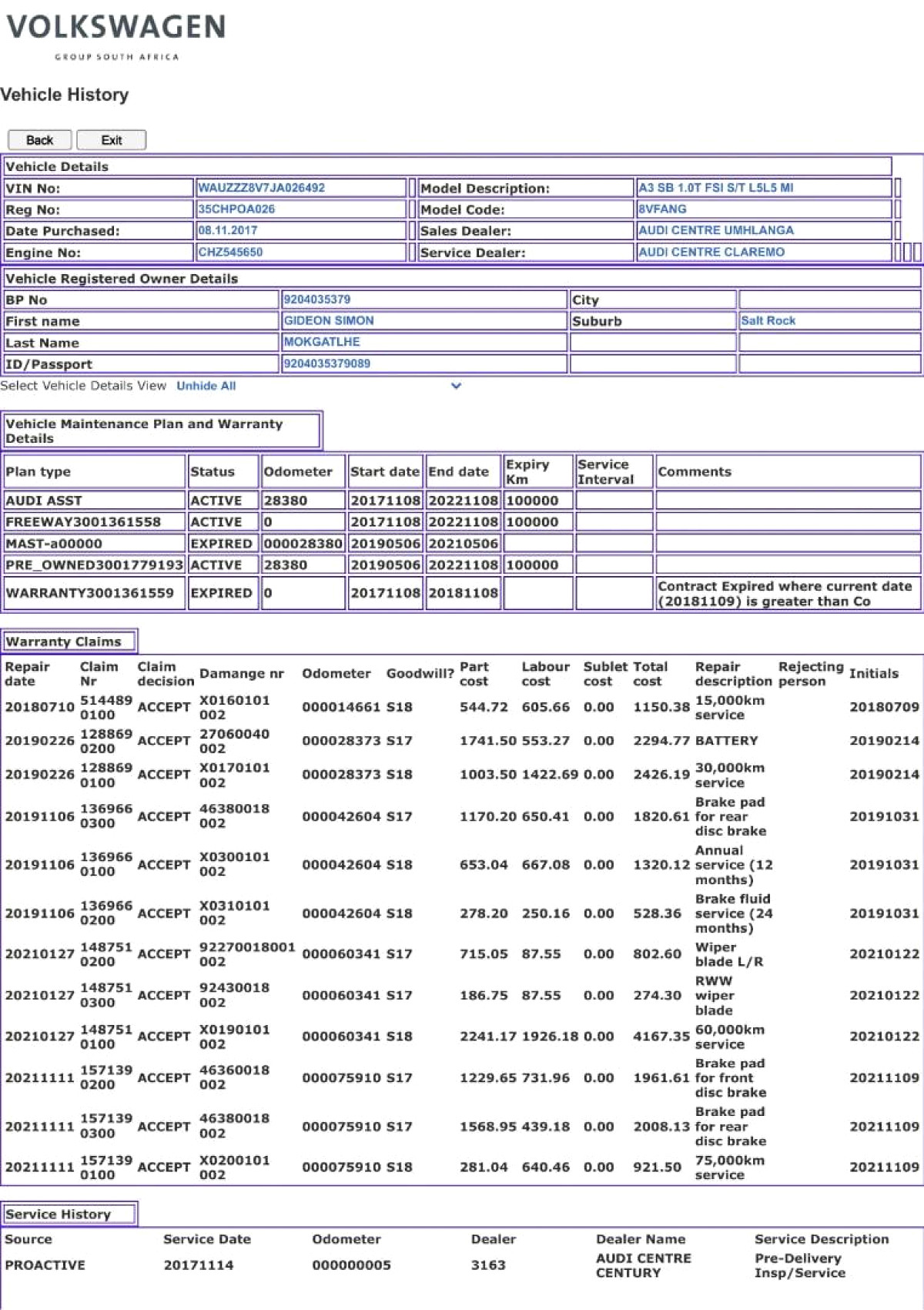924x1310 pixels.
Task: Click dealer number 3163
Action: [488, 1265]
